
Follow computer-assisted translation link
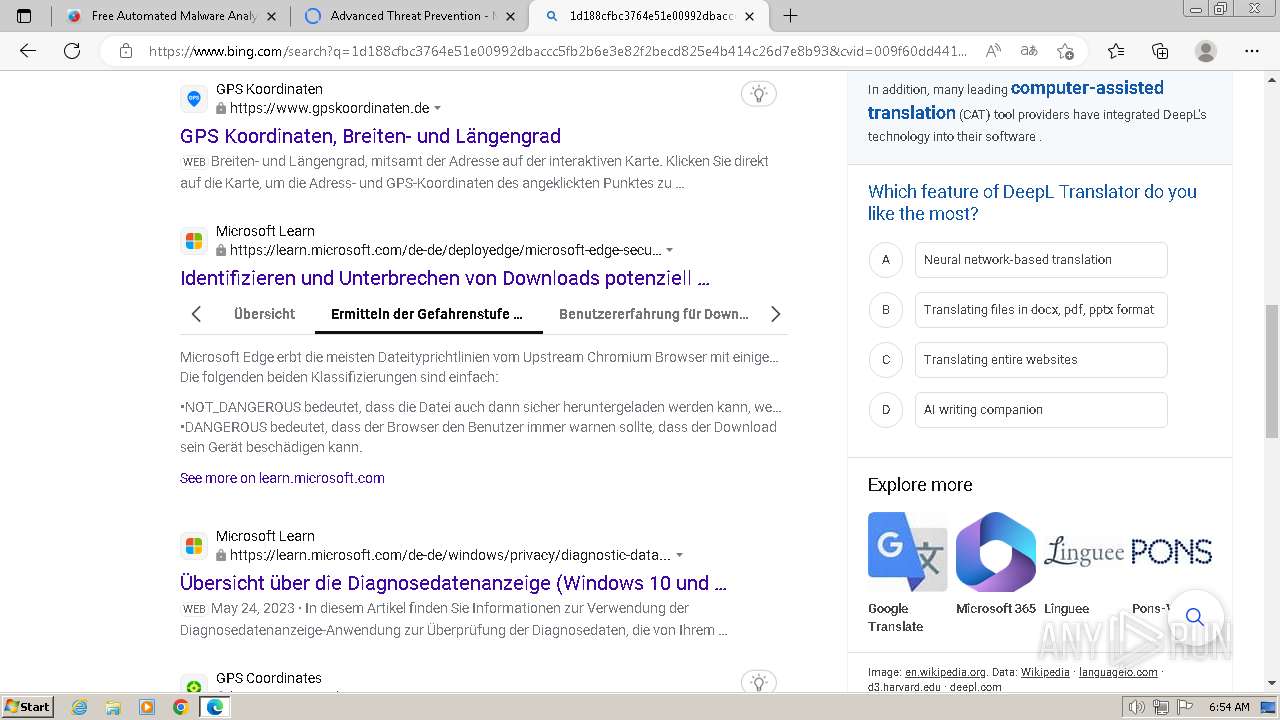pos(1016,100)
